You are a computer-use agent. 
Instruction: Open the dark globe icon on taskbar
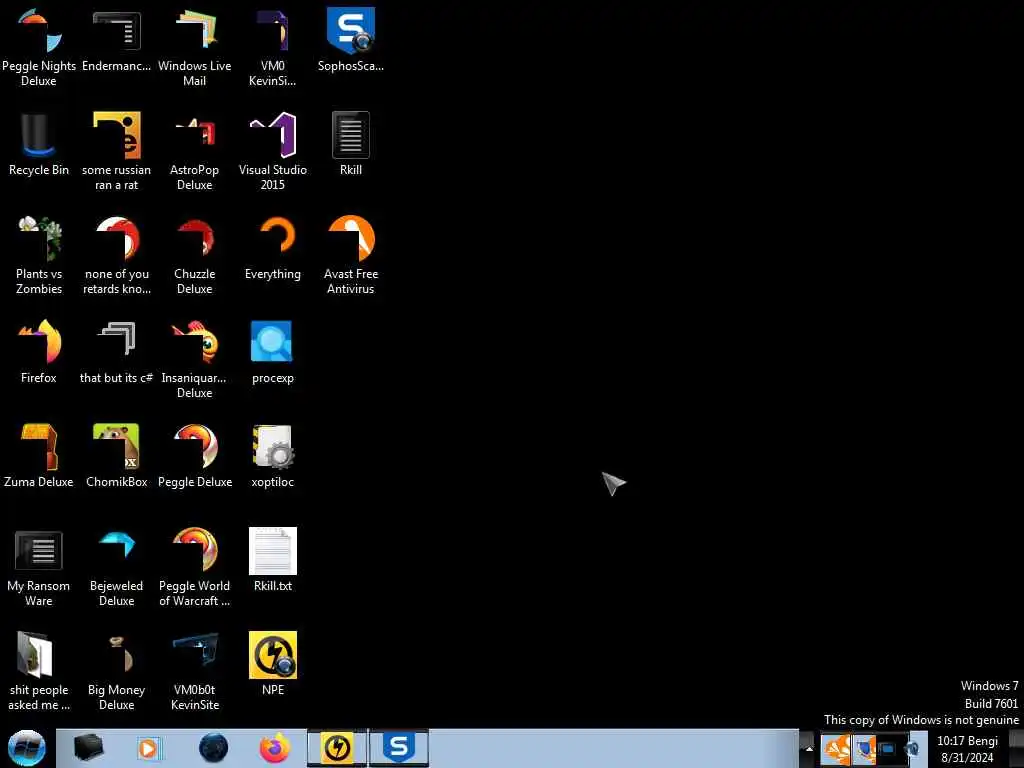coord(213,748)
